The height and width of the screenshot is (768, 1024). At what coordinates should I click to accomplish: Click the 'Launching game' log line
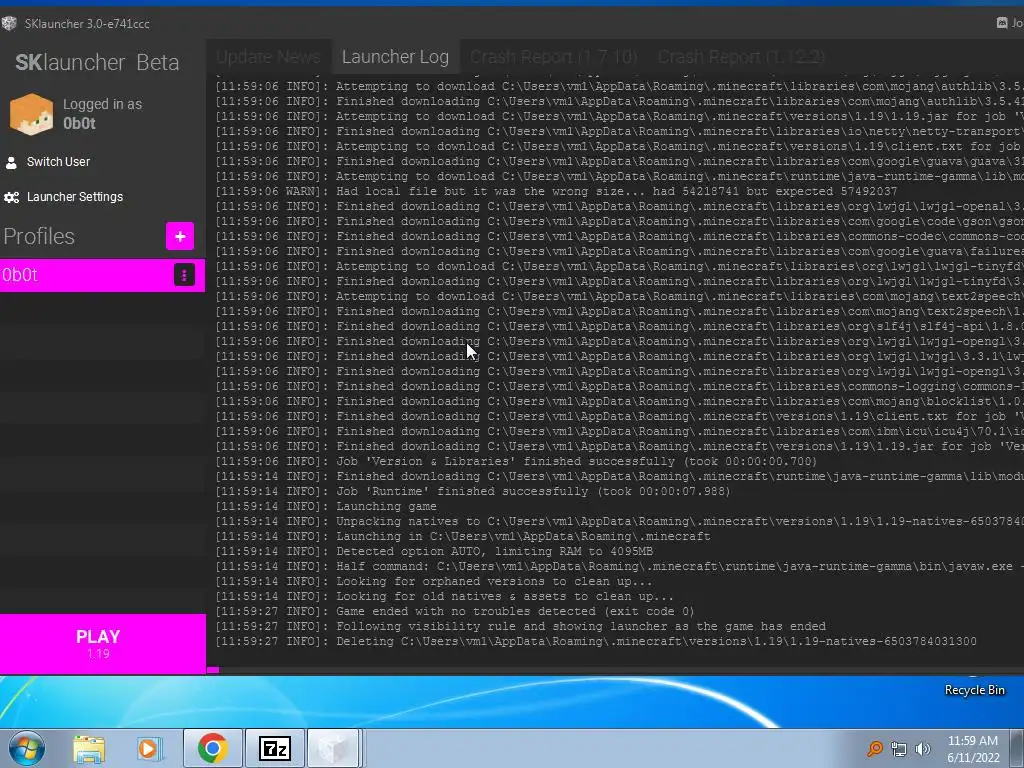coord(326,506)
